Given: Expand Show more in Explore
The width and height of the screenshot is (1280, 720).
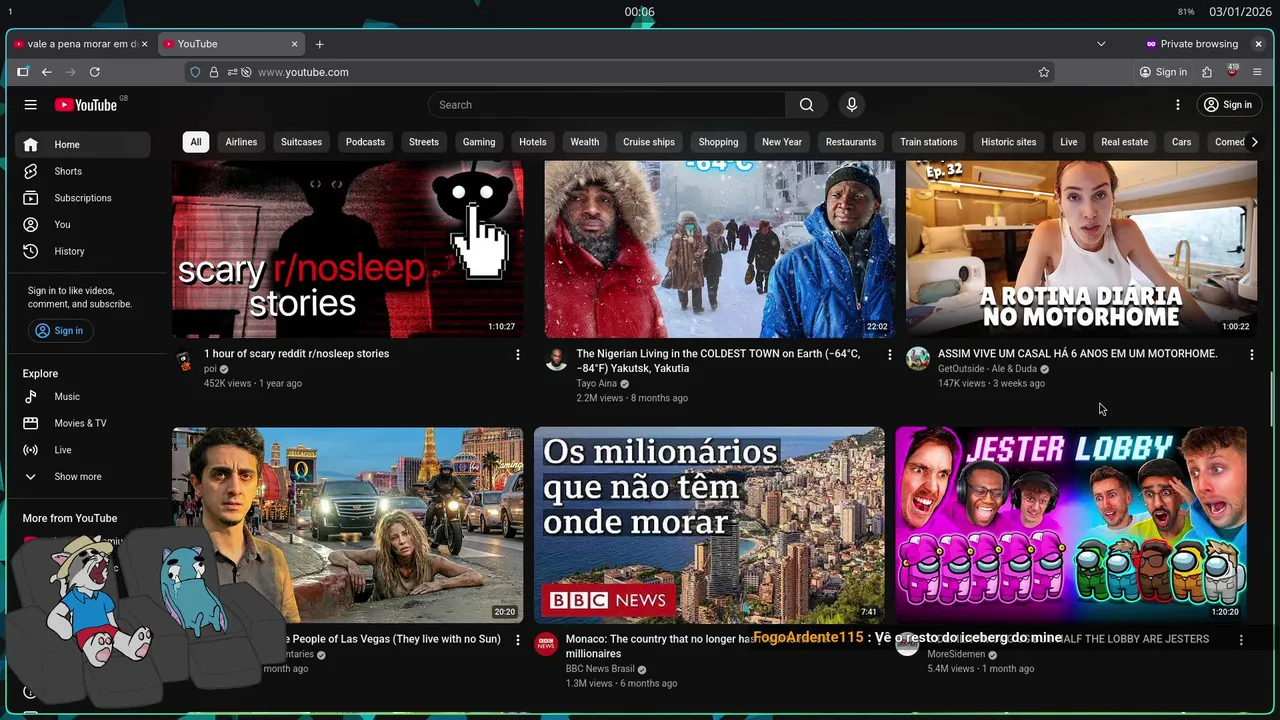Looking at the screenshot, I should coord(83,477).
